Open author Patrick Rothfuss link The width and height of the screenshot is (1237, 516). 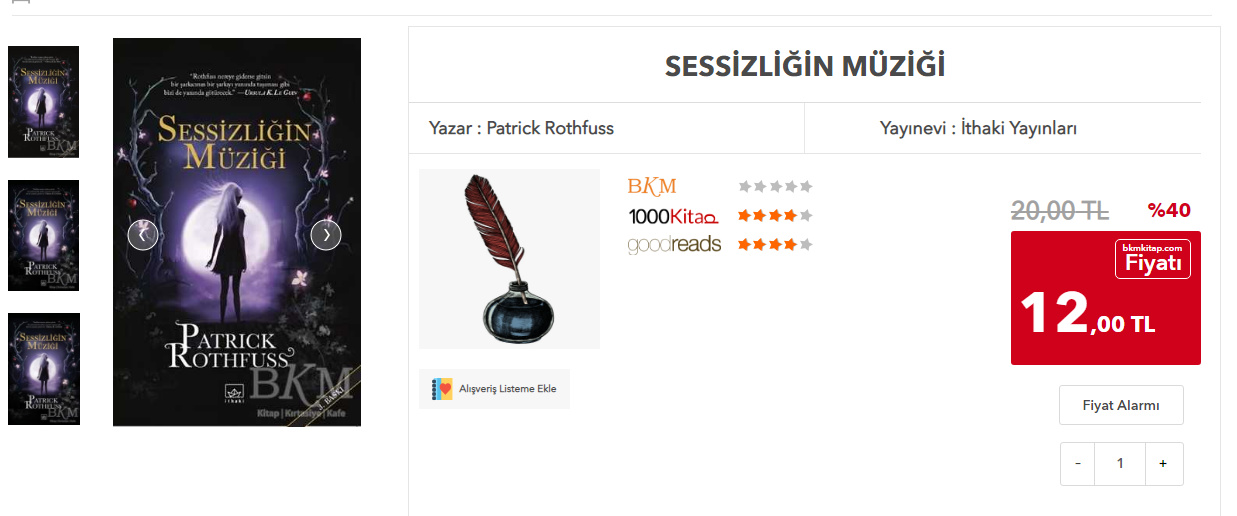550,128
